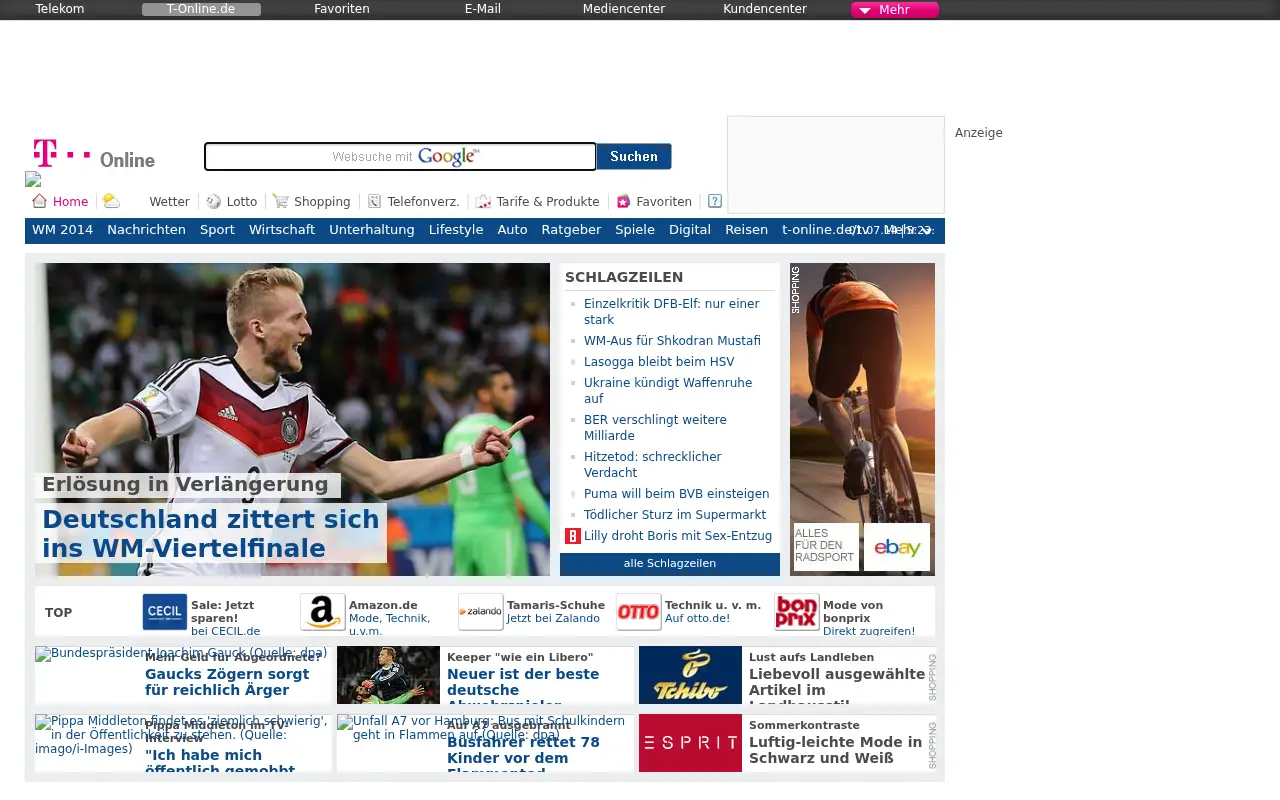This screenshot has width=1280, height=800.
Task: Open WM 2014 section
Action: point(63,230)
